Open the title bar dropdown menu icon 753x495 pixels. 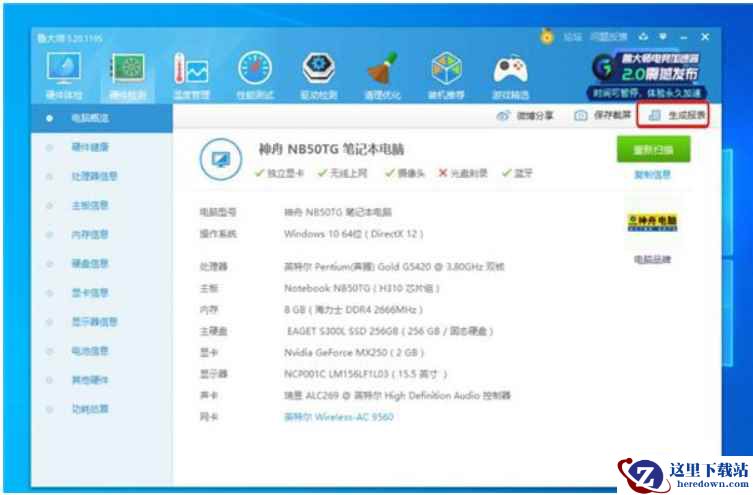click(663, 36)
